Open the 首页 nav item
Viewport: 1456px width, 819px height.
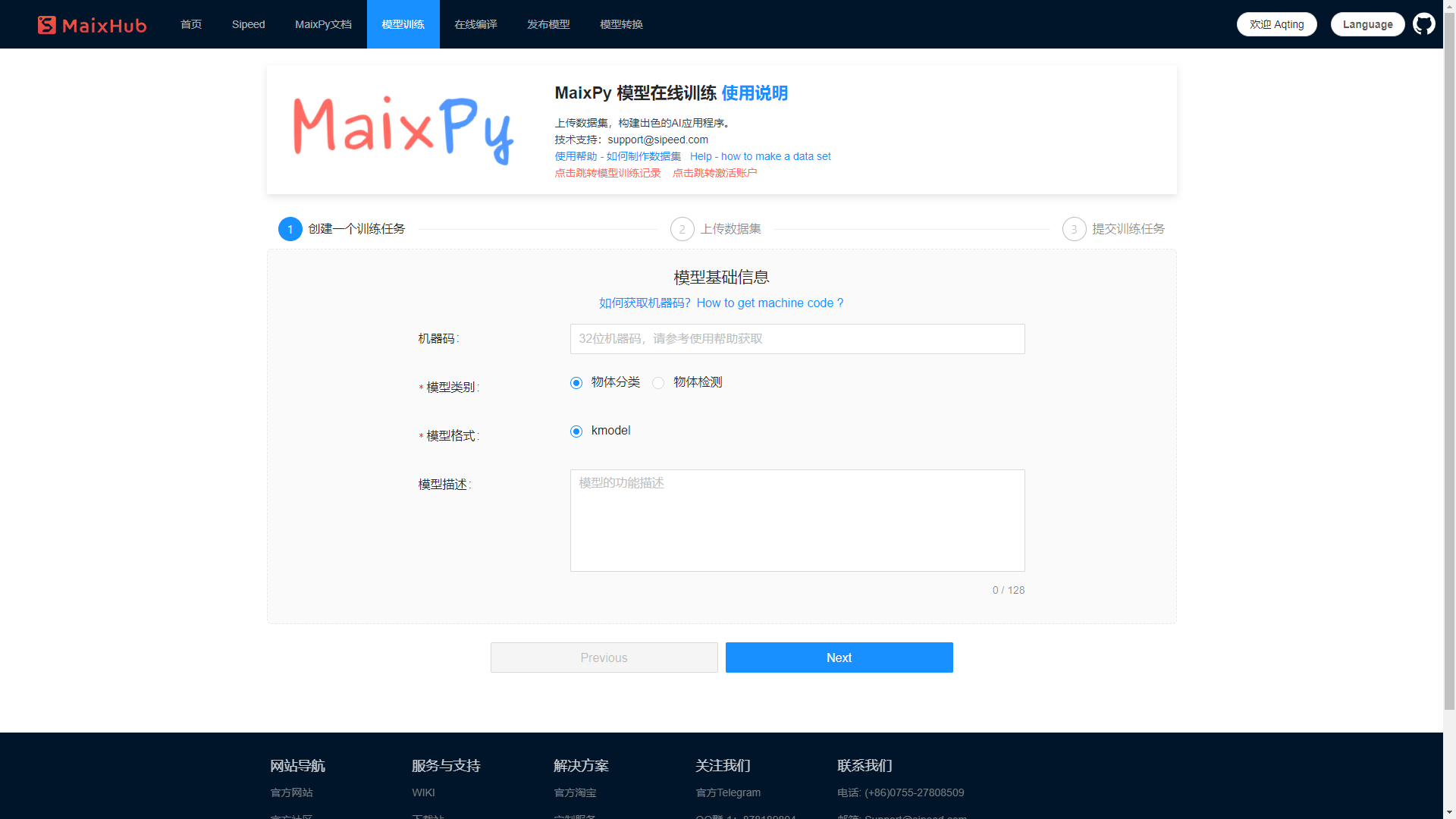191,24
